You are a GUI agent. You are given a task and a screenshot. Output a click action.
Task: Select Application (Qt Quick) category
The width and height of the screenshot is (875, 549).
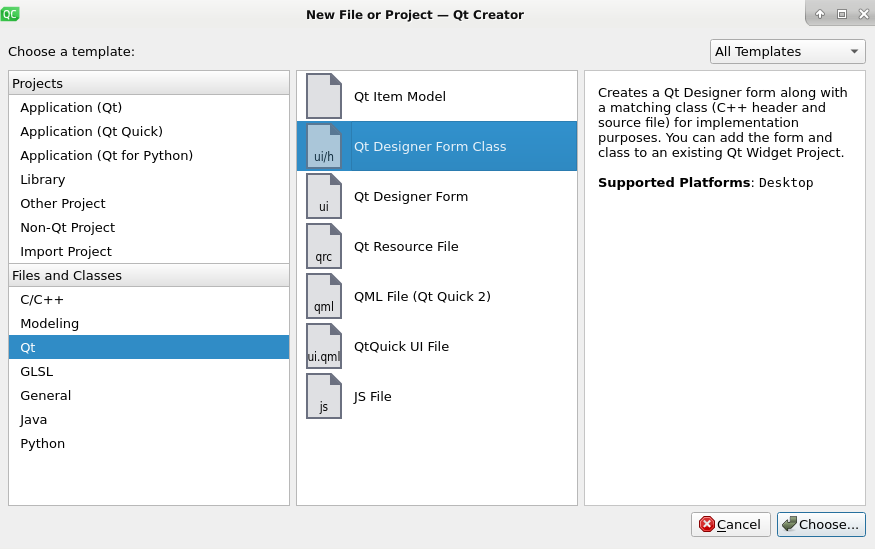point(149,131)
